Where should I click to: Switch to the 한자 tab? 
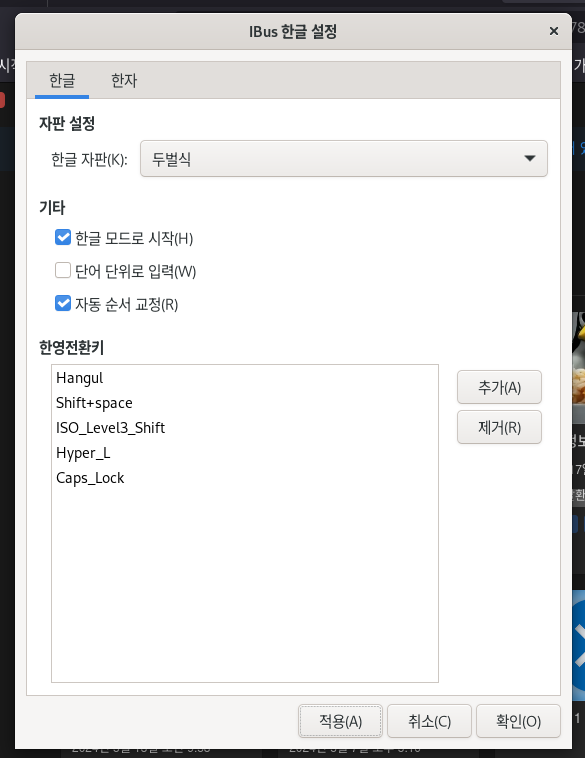click(x=124, y=80)
